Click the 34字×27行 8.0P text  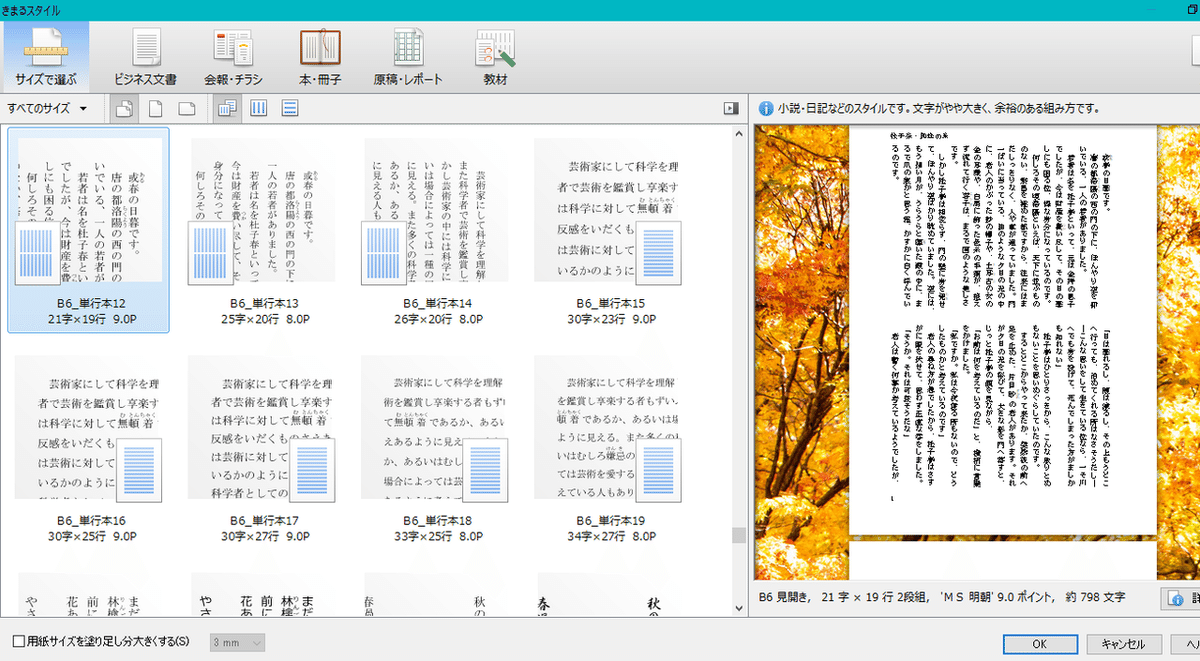tap(611, 537)
